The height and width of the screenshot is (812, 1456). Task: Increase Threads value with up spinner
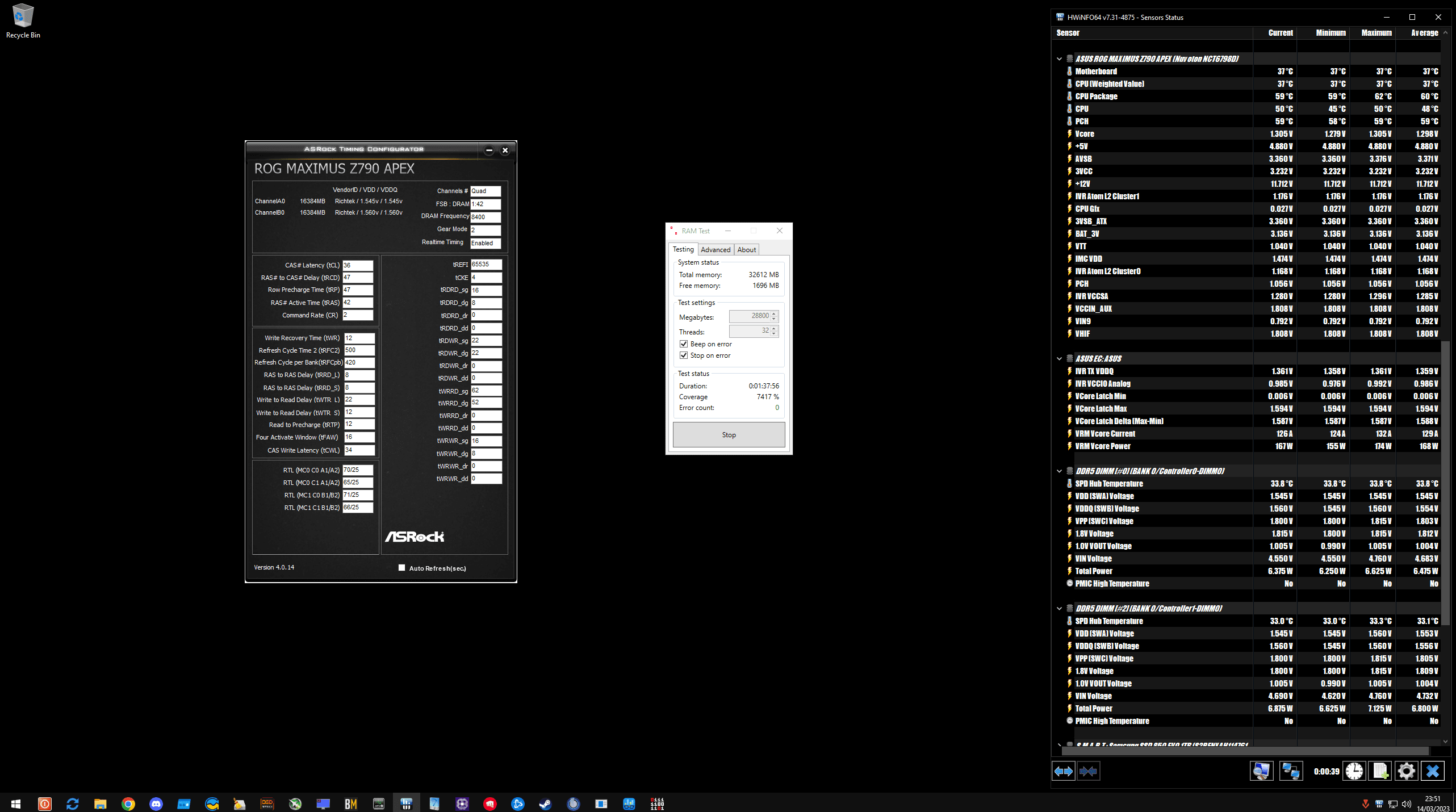click(x=774, y=328)
